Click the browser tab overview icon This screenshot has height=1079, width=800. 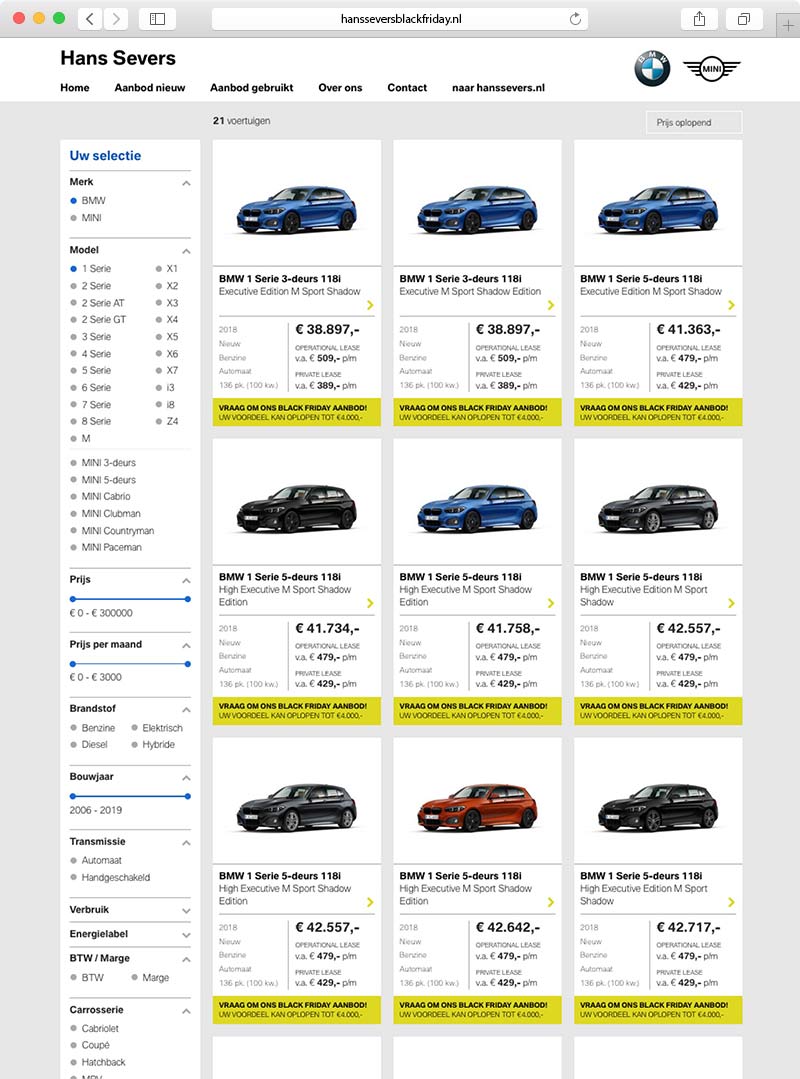coord(742,19)
